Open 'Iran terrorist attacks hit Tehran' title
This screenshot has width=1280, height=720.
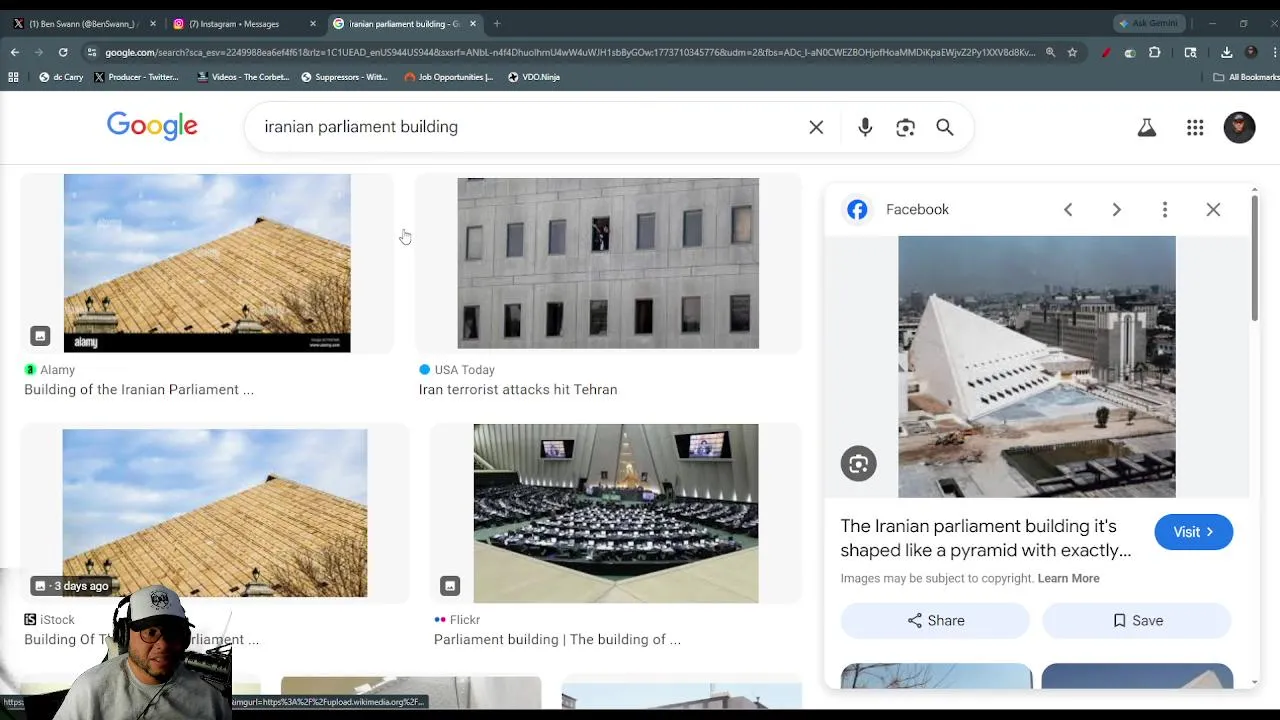pos(518,390)
